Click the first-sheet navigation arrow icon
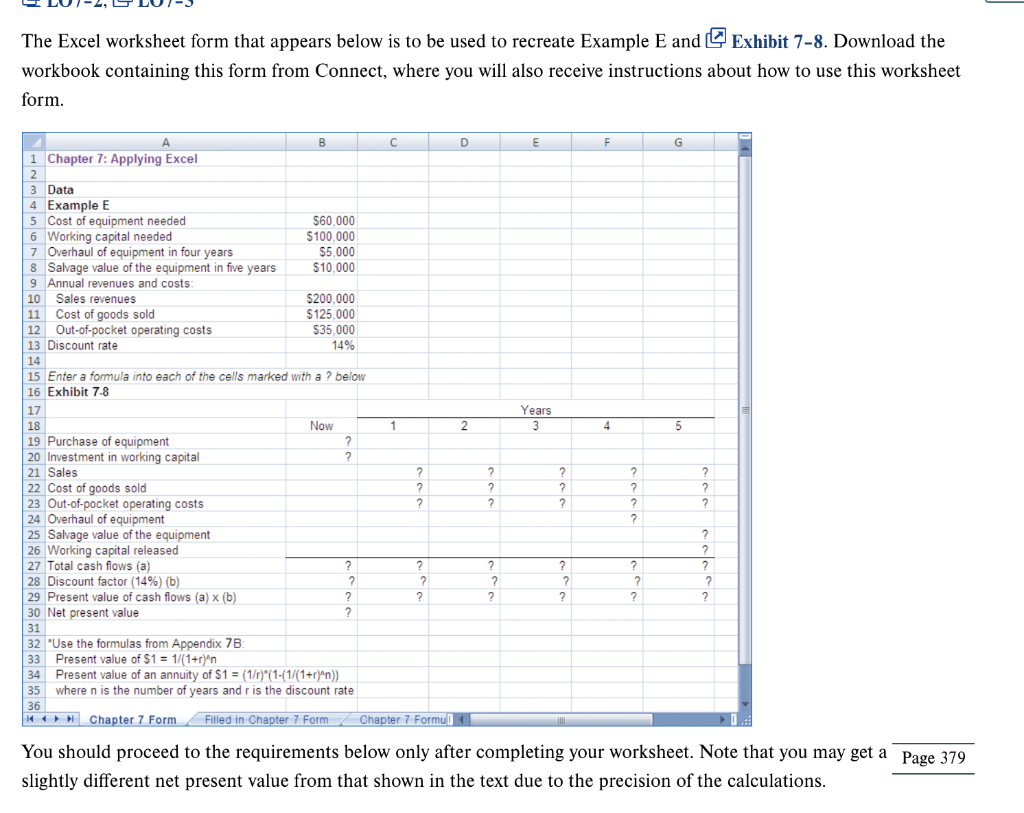Viewport: 1024px width, 813px height. coord(28,718)
